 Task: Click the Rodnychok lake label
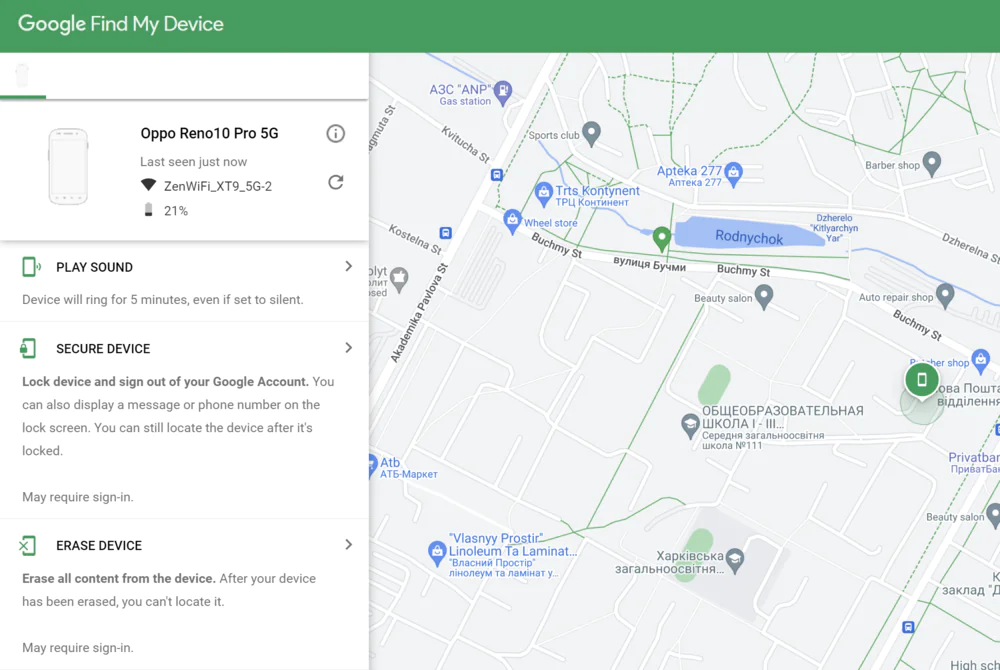(749, 238)
